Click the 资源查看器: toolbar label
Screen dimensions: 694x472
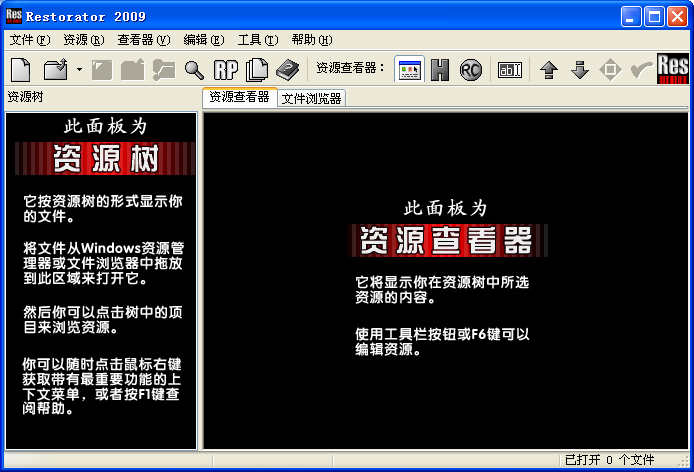351,68
